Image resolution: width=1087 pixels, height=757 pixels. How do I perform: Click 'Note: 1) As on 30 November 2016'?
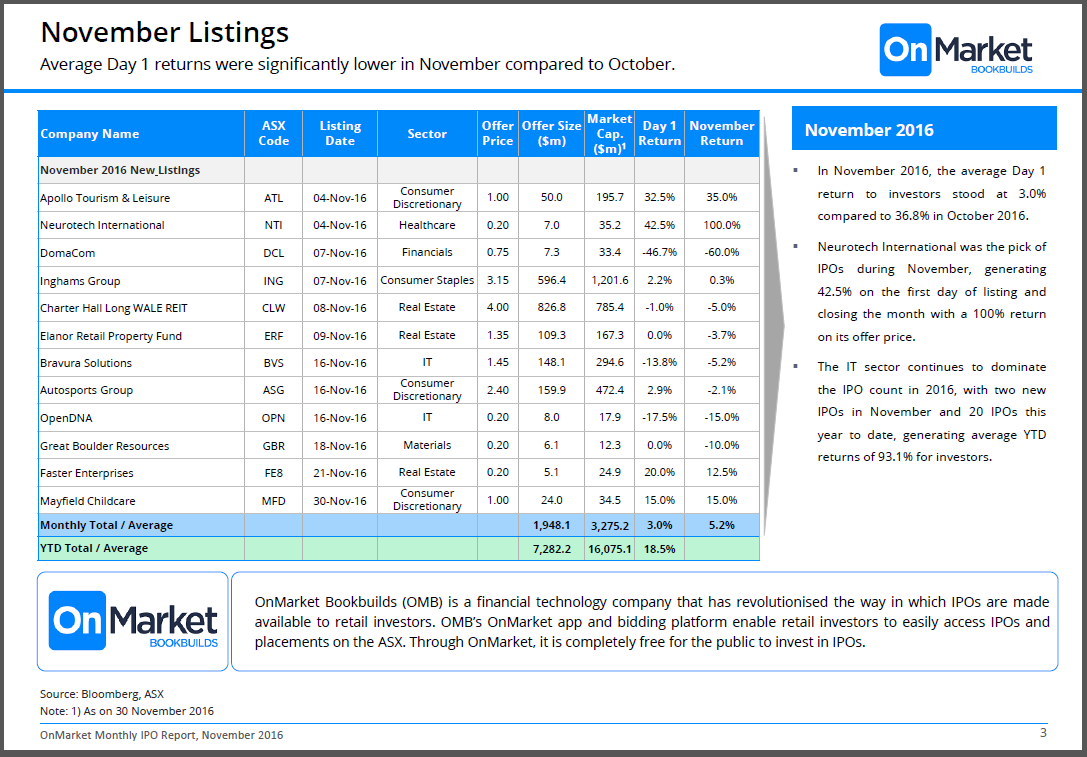127,711
